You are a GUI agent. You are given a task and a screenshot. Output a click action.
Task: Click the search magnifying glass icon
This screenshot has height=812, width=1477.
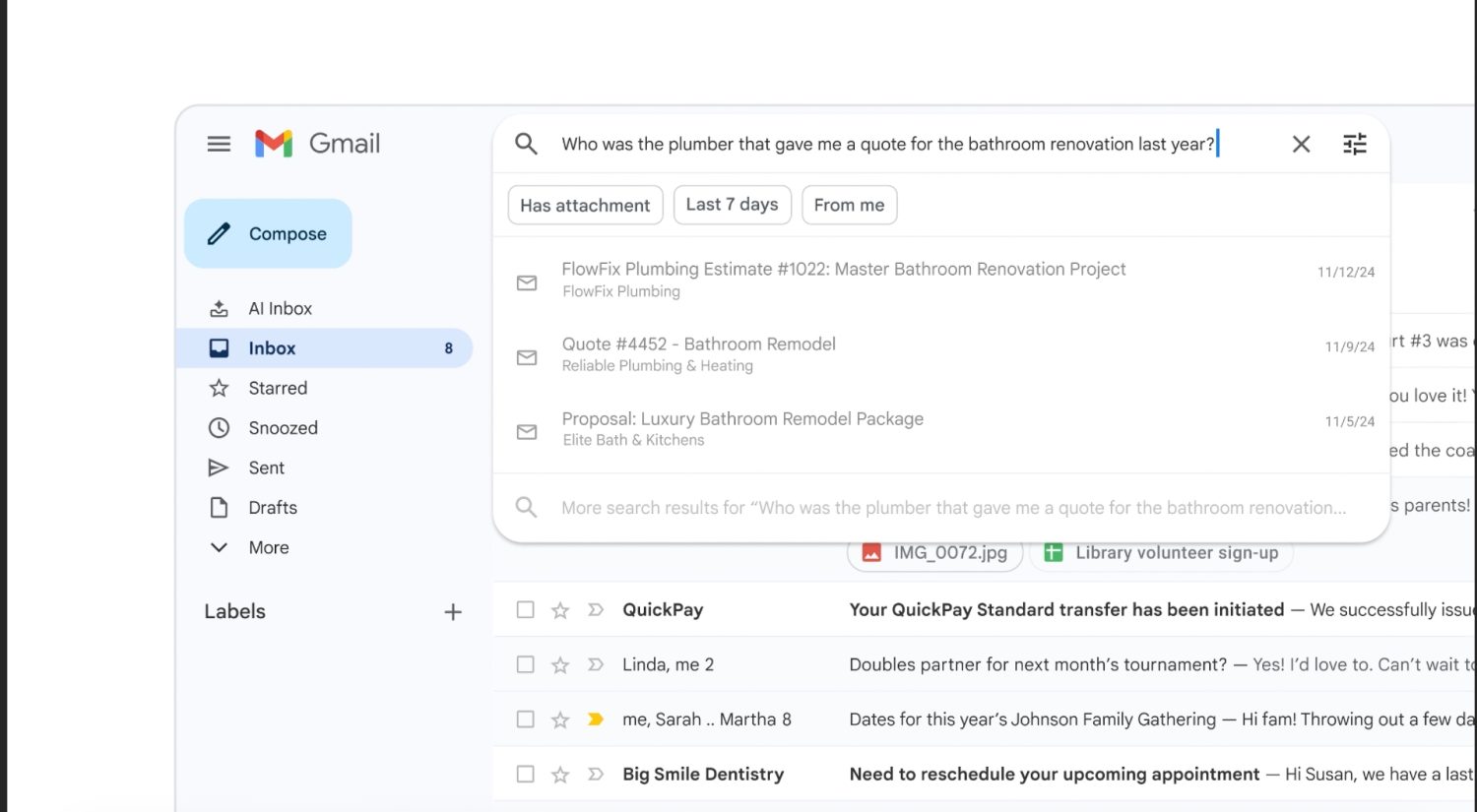[x=526, y=143]
